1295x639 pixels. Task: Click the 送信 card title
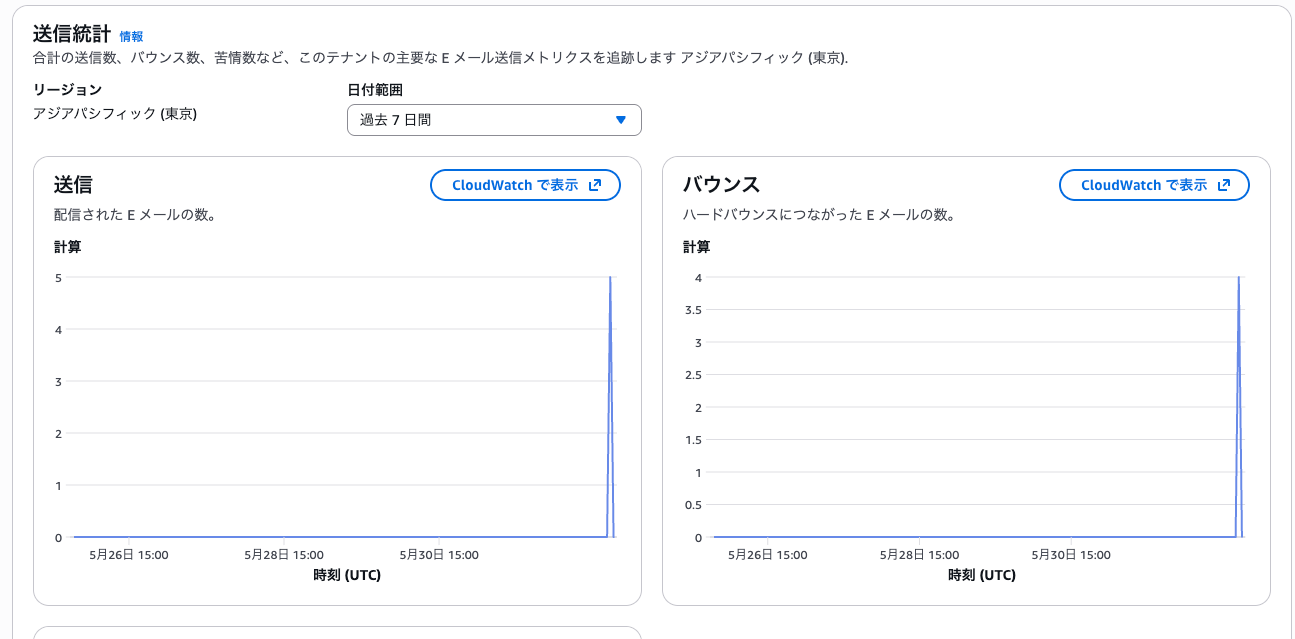coord(73,184)
